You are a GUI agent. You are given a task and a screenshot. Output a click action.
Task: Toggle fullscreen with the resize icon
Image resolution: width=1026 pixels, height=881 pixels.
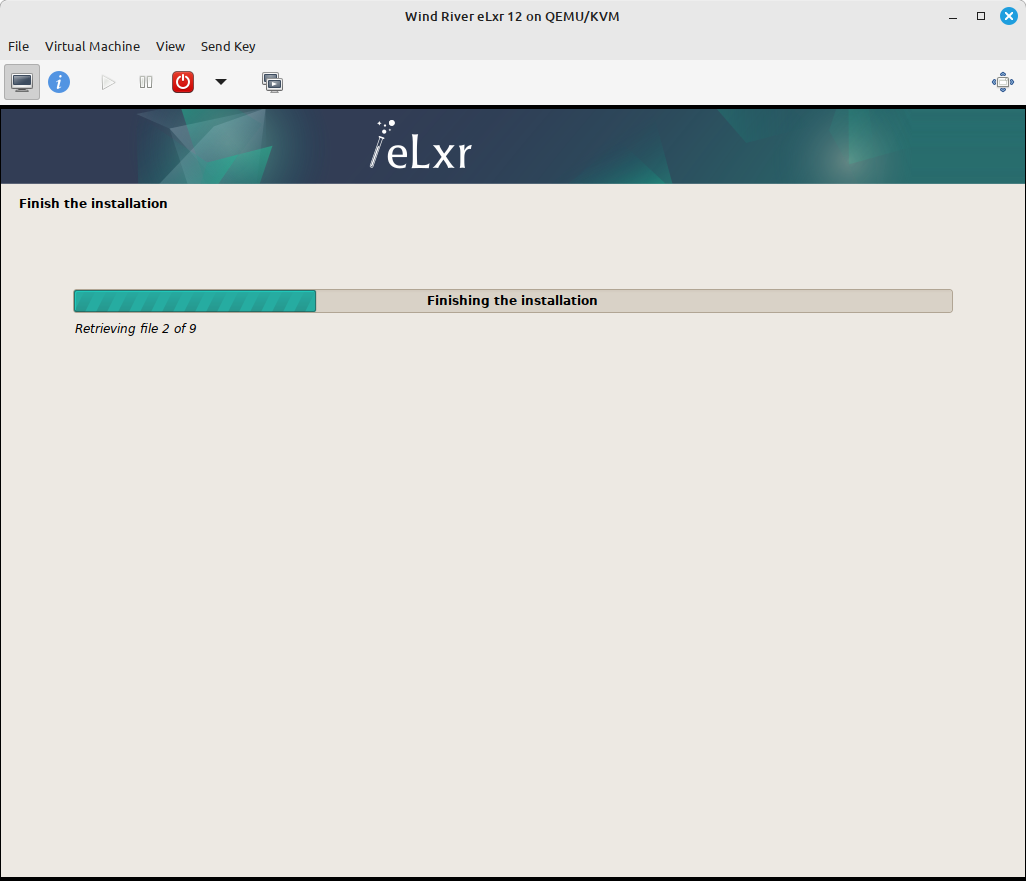[x=1002, y=81]
